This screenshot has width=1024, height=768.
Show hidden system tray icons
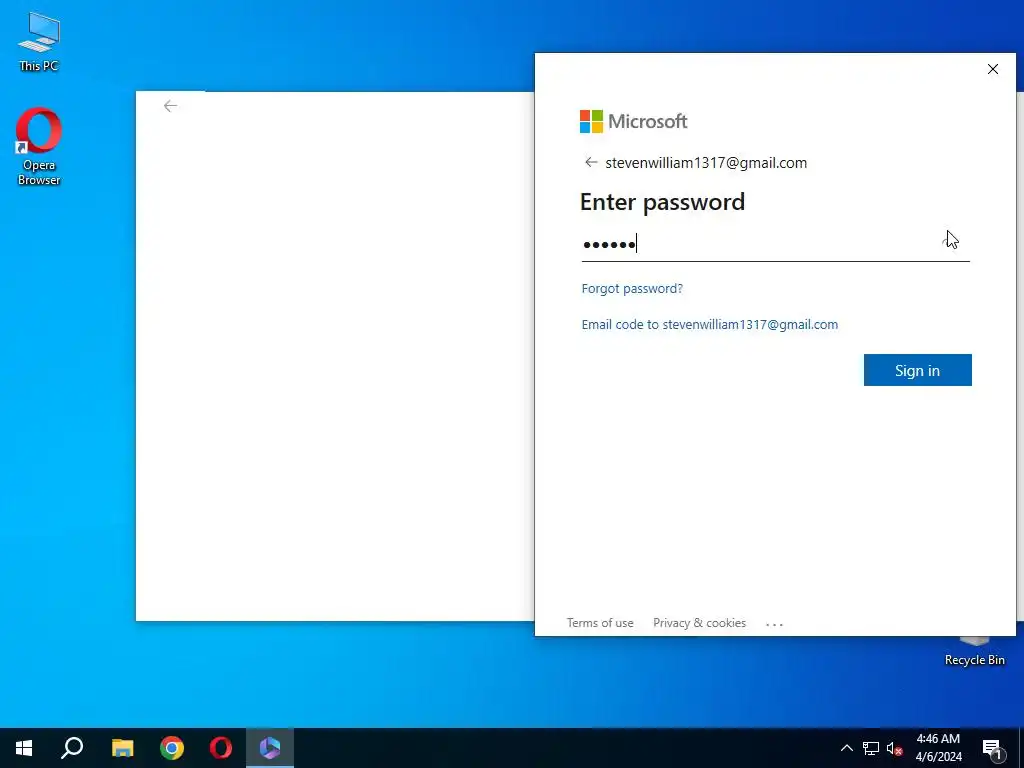point(846,748)
